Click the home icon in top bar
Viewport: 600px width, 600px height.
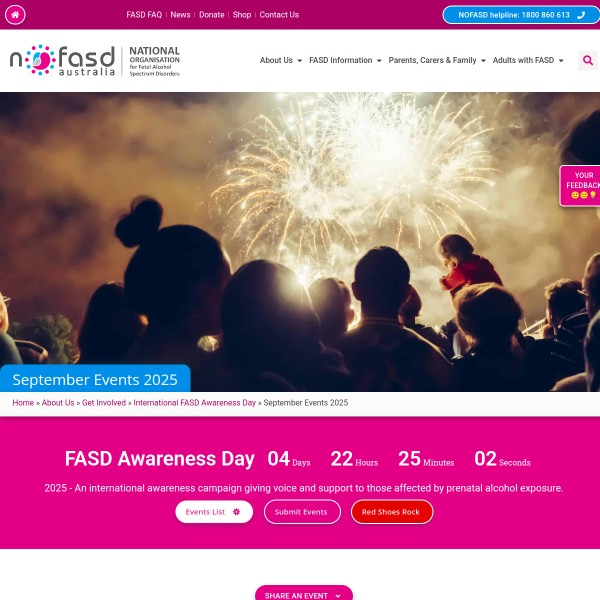coord(15,15)
